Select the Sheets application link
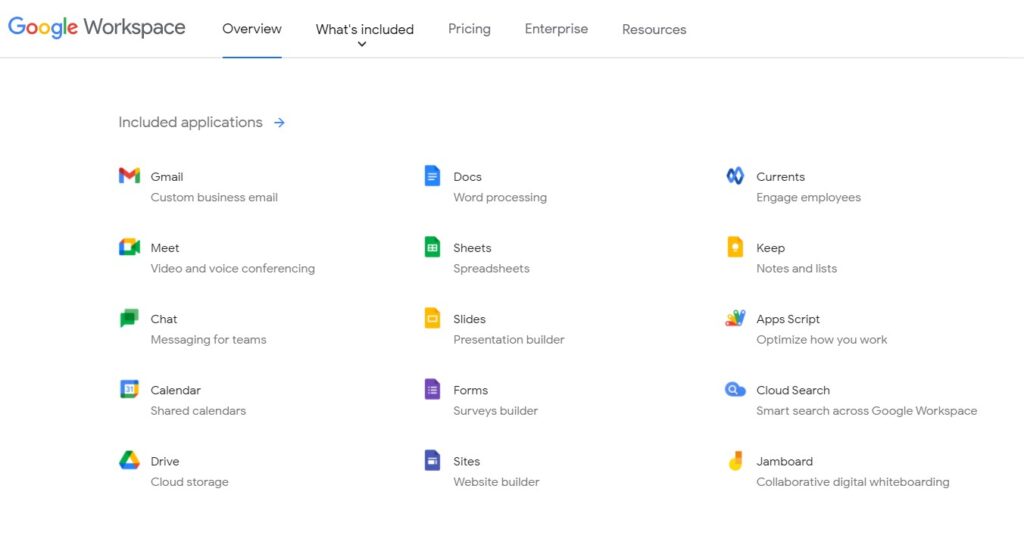The image size is (1024, 551). click(472, 247)
